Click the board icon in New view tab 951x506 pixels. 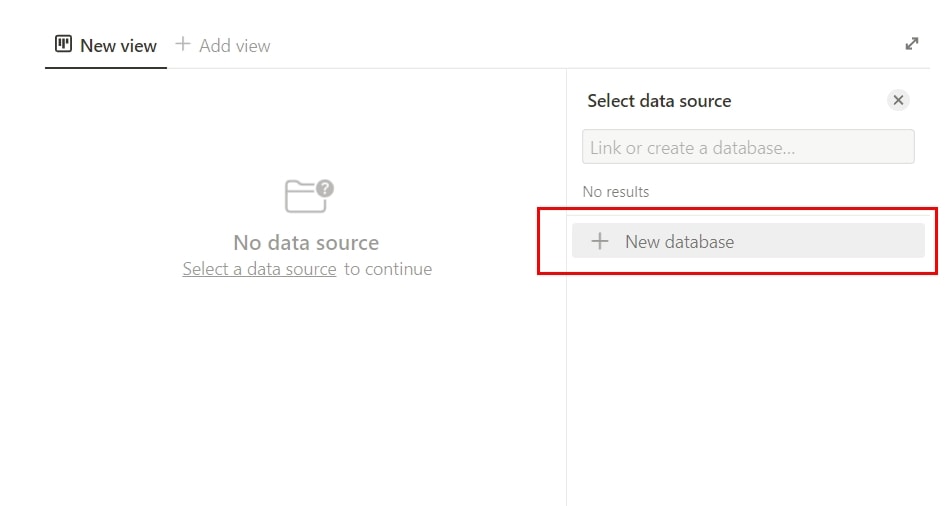(63, 44)
